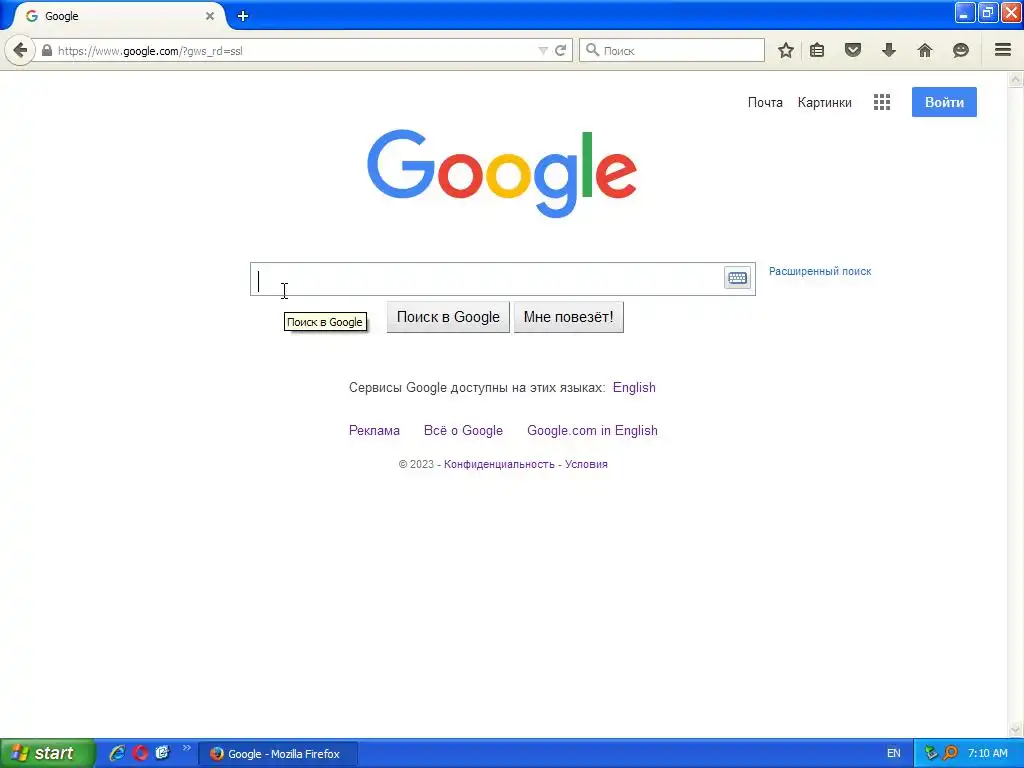Open Firefox Hello chat smiley icon
The image size is (1024, 768).
click(x=961, y=50)
